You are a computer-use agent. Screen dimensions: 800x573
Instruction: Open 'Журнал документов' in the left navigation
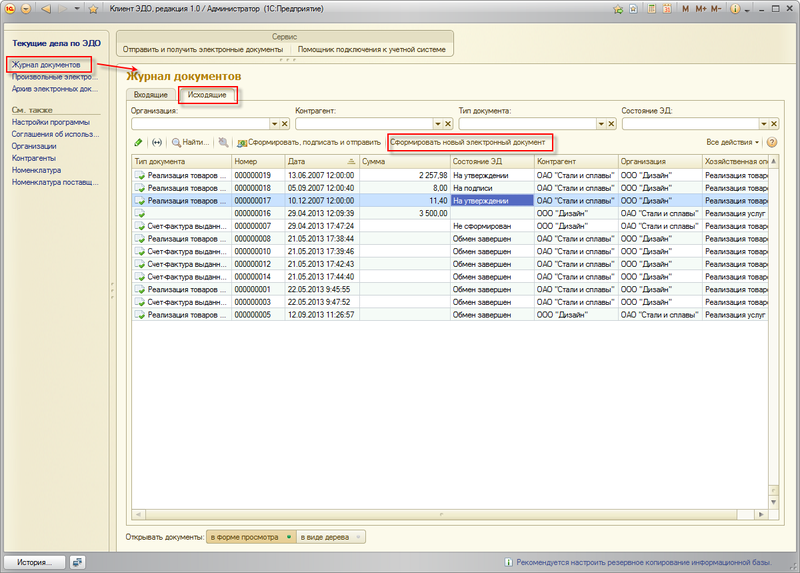pos(46,65)
